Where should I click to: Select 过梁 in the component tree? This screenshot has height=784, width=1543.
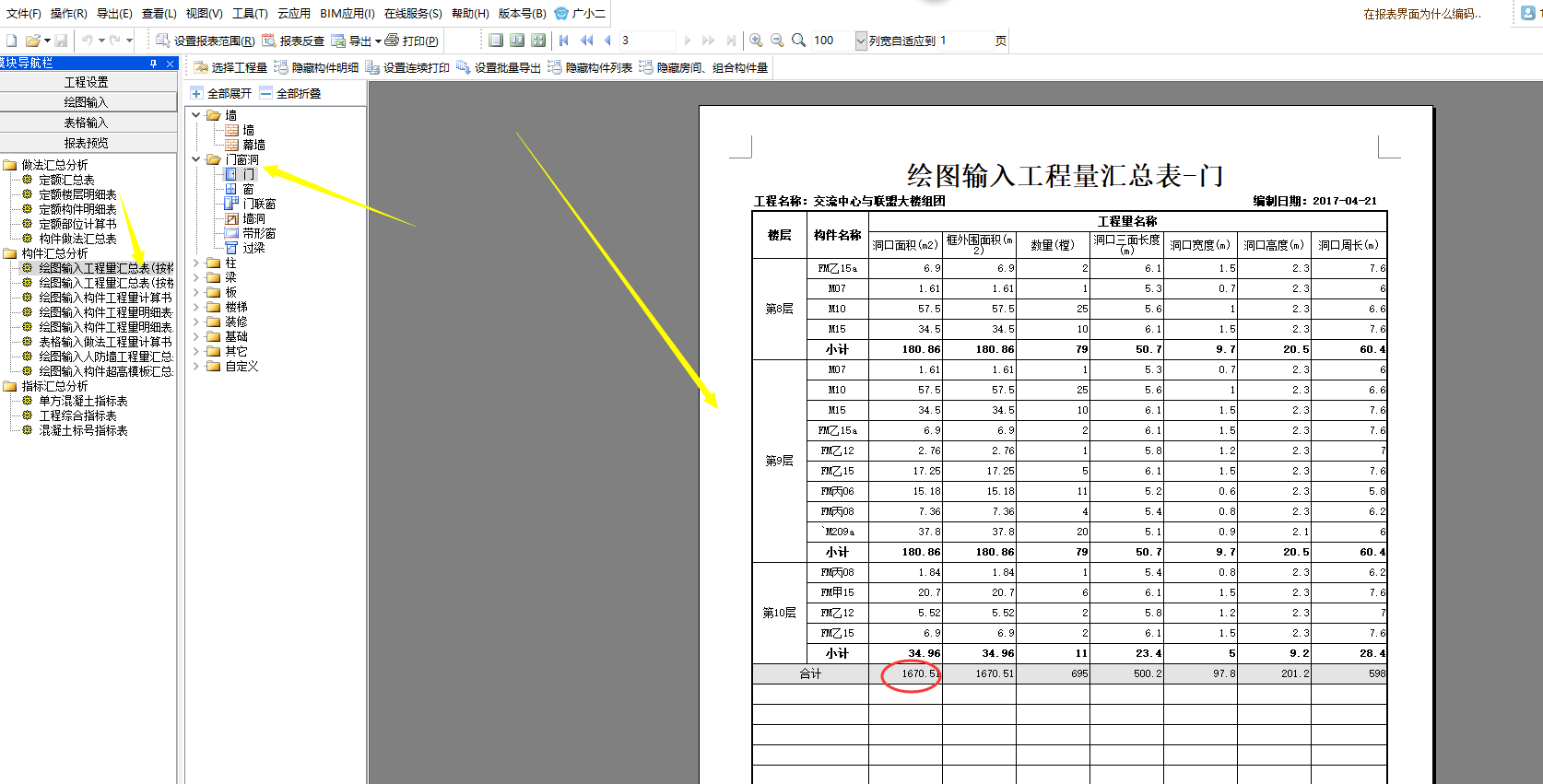point(253,248)
